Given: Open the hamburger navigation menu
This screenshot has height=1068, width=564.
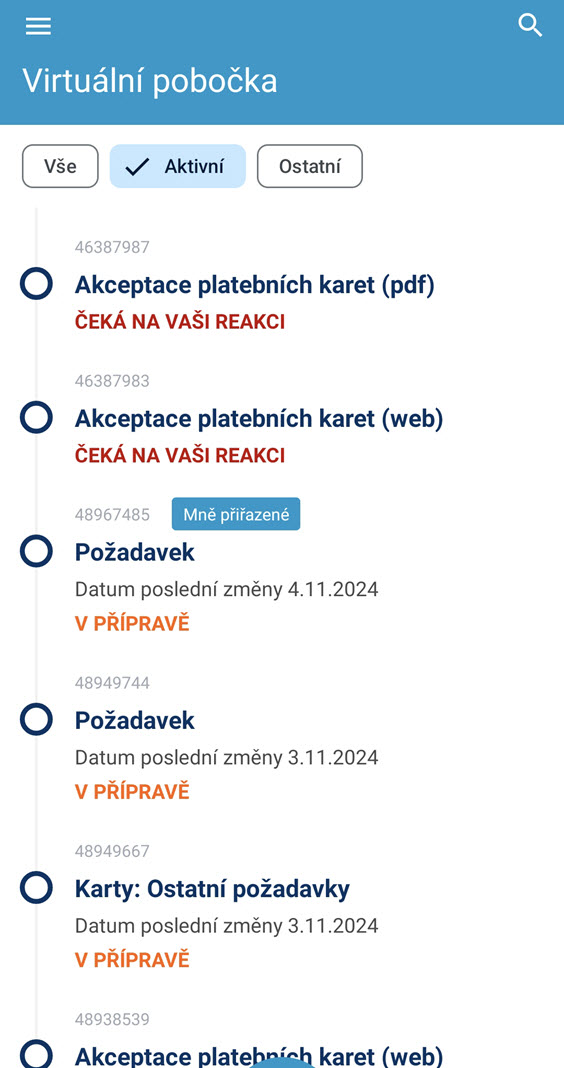Looking at the screenshot, I should point(38,26).
